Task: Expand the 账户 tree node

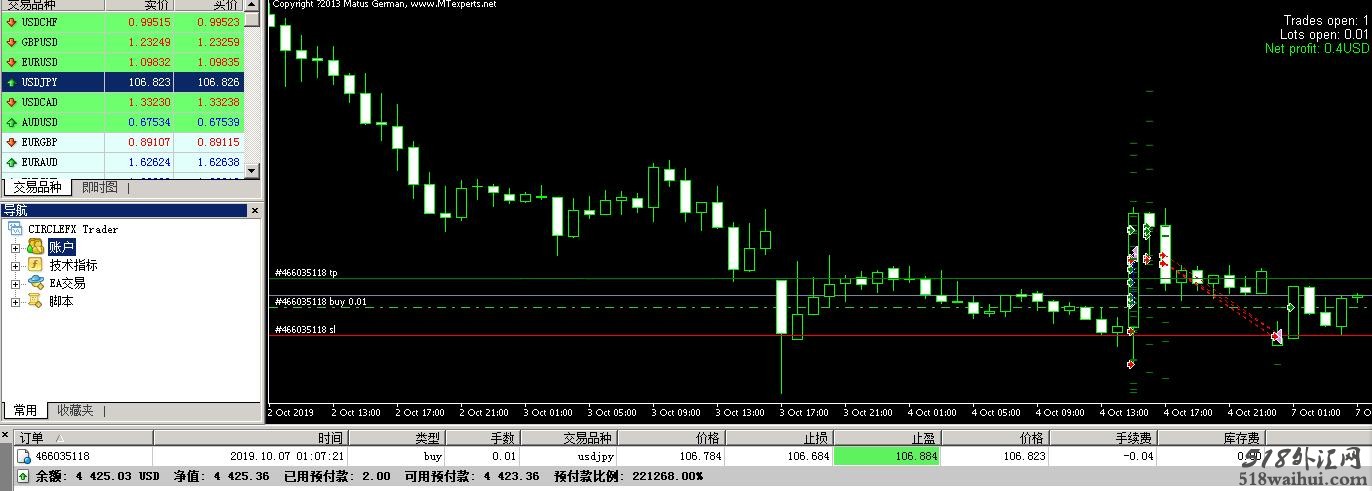Action: coord(15,247)
